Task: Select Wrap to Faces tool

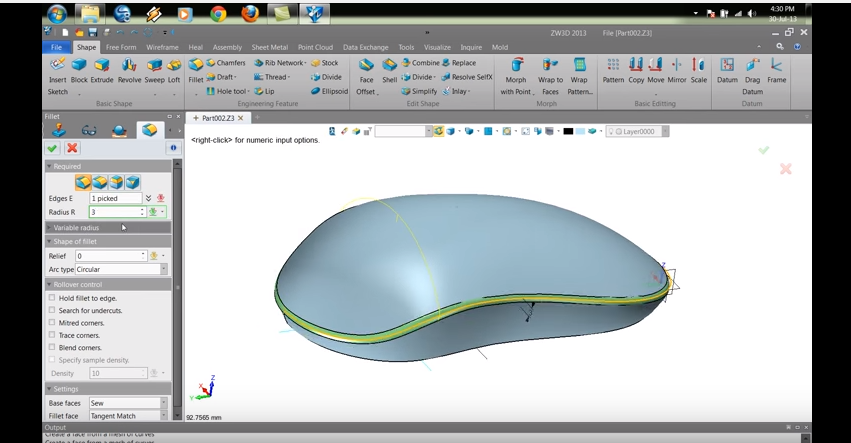Action: pyautogui.click(x=550, y=77)
